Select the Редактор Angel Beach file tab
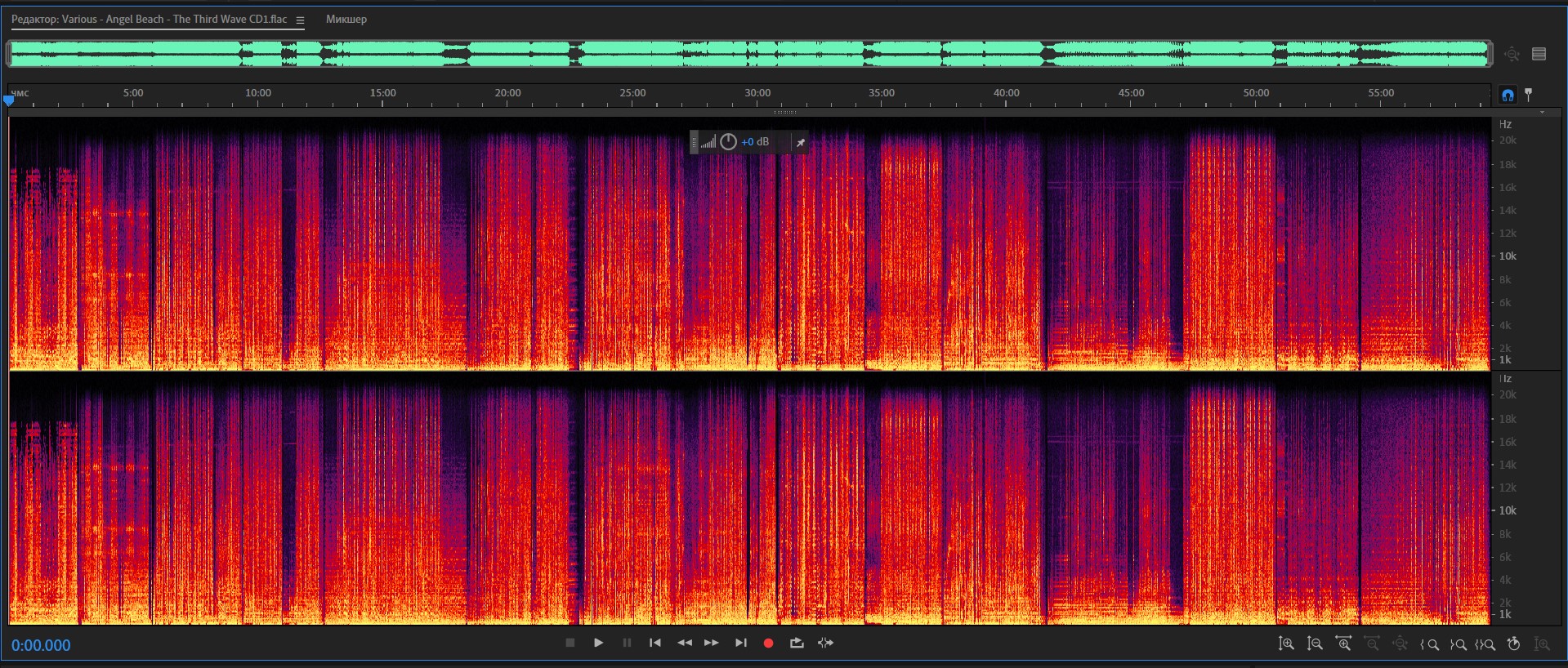Screen dimensions: 1568x668 (149, 19)
